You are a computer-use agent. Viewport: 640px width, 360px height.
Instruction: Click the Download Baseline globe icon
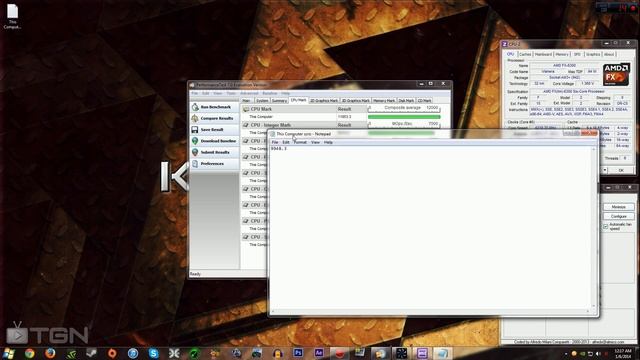[x=195, y=141]
